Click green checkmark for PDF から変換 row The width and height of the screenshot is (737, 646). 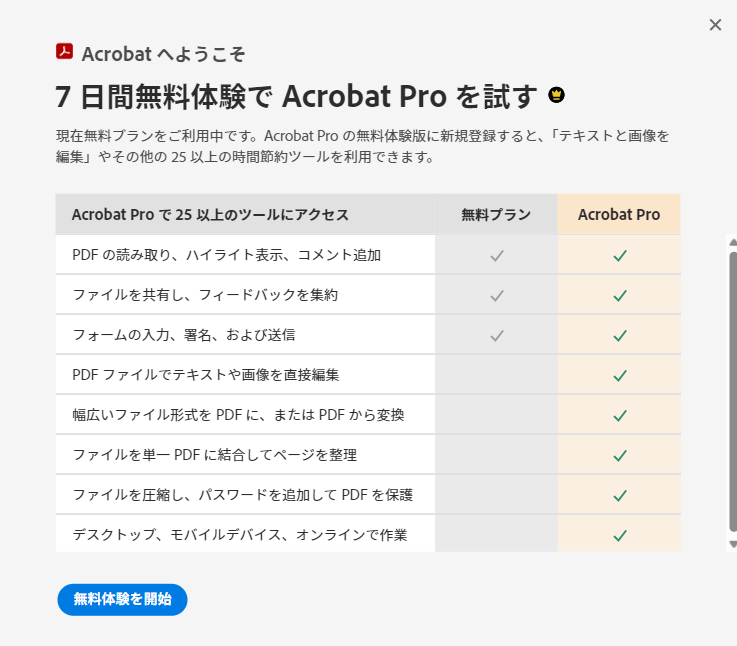(x=620, y=416)
